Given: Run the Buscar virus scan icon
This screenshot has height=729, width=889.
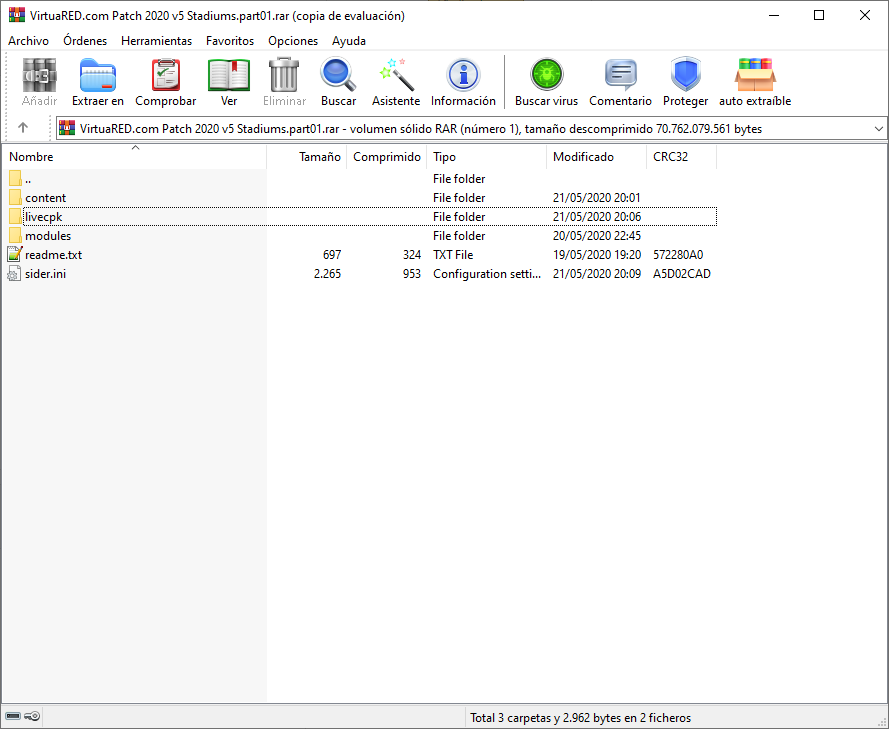Looking at the screenshot, I should 546,75.
